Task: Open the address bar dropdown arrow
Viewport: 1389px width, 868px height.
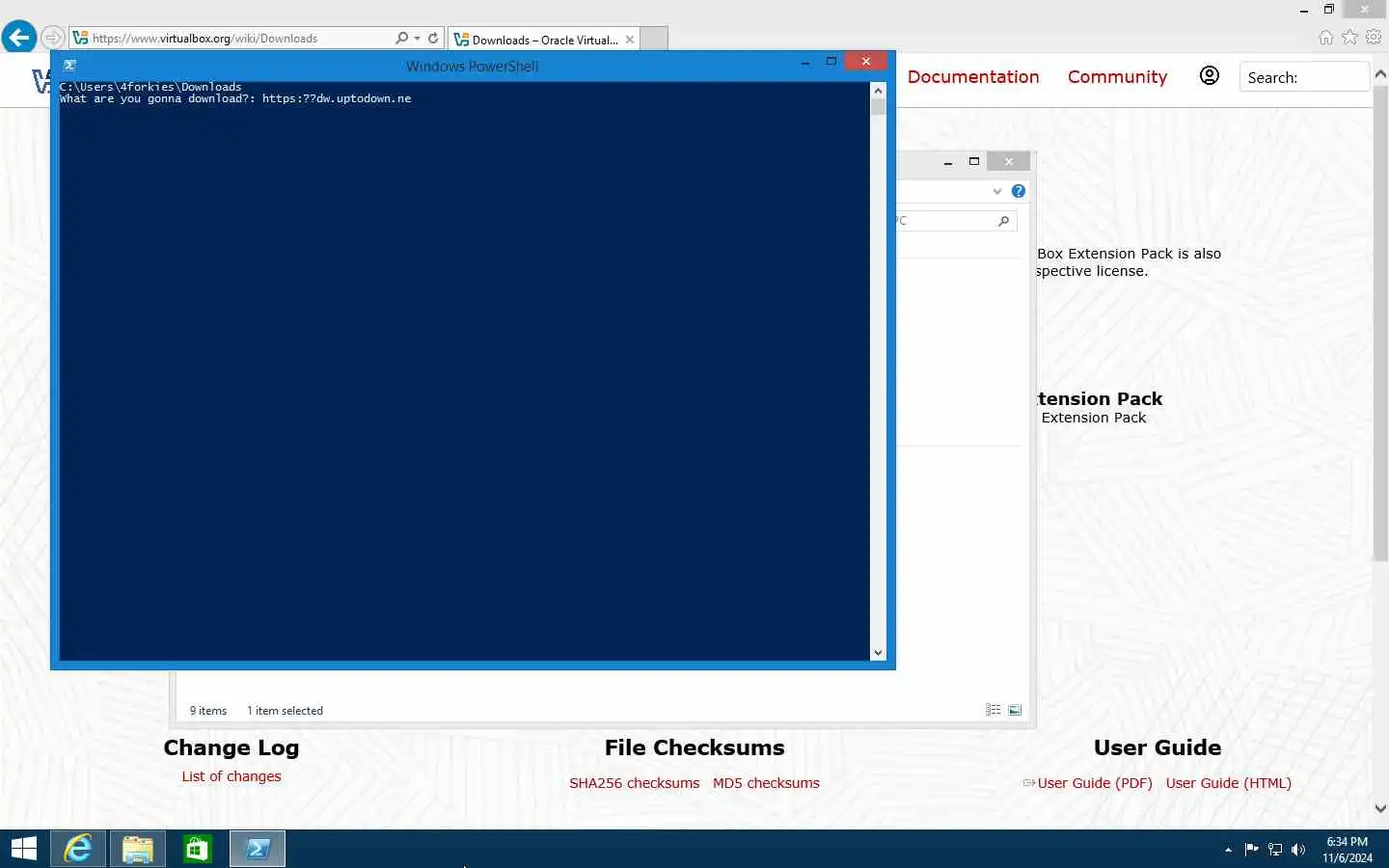Action: coord(417,39)
